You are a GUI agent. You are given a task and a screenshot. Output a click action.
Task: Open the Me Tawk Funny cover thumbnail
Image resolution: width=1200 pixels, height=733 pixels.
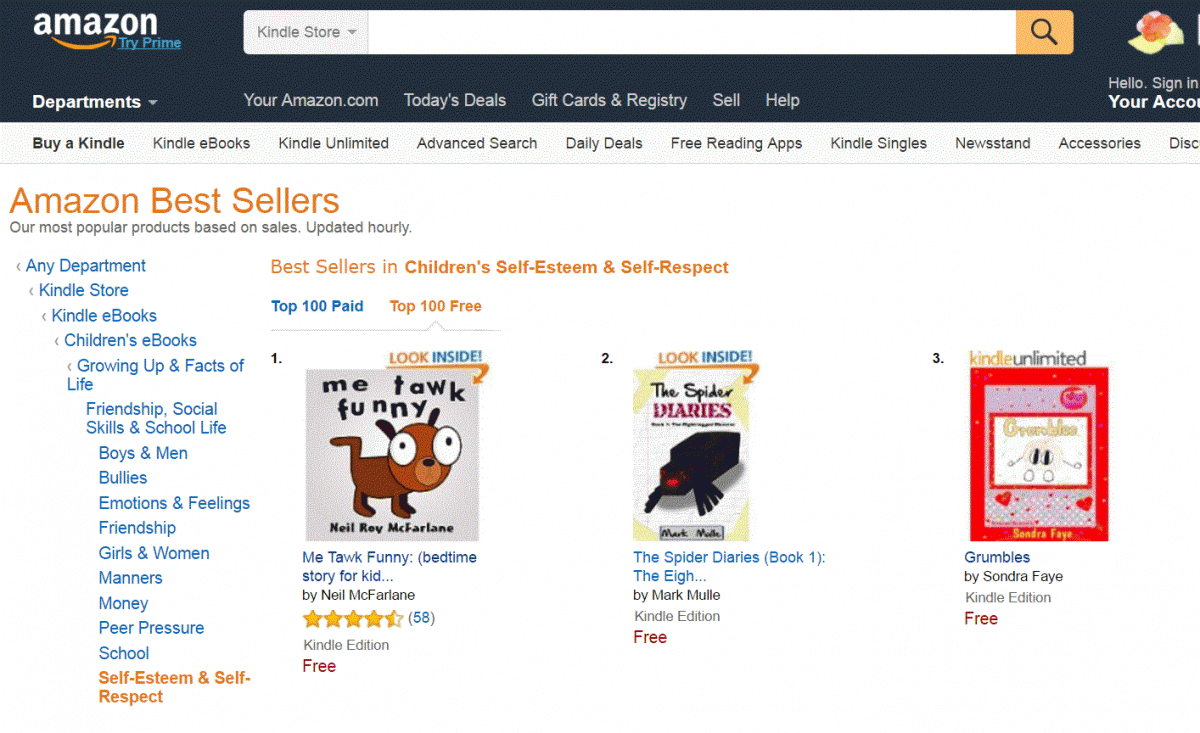[392, 455]
